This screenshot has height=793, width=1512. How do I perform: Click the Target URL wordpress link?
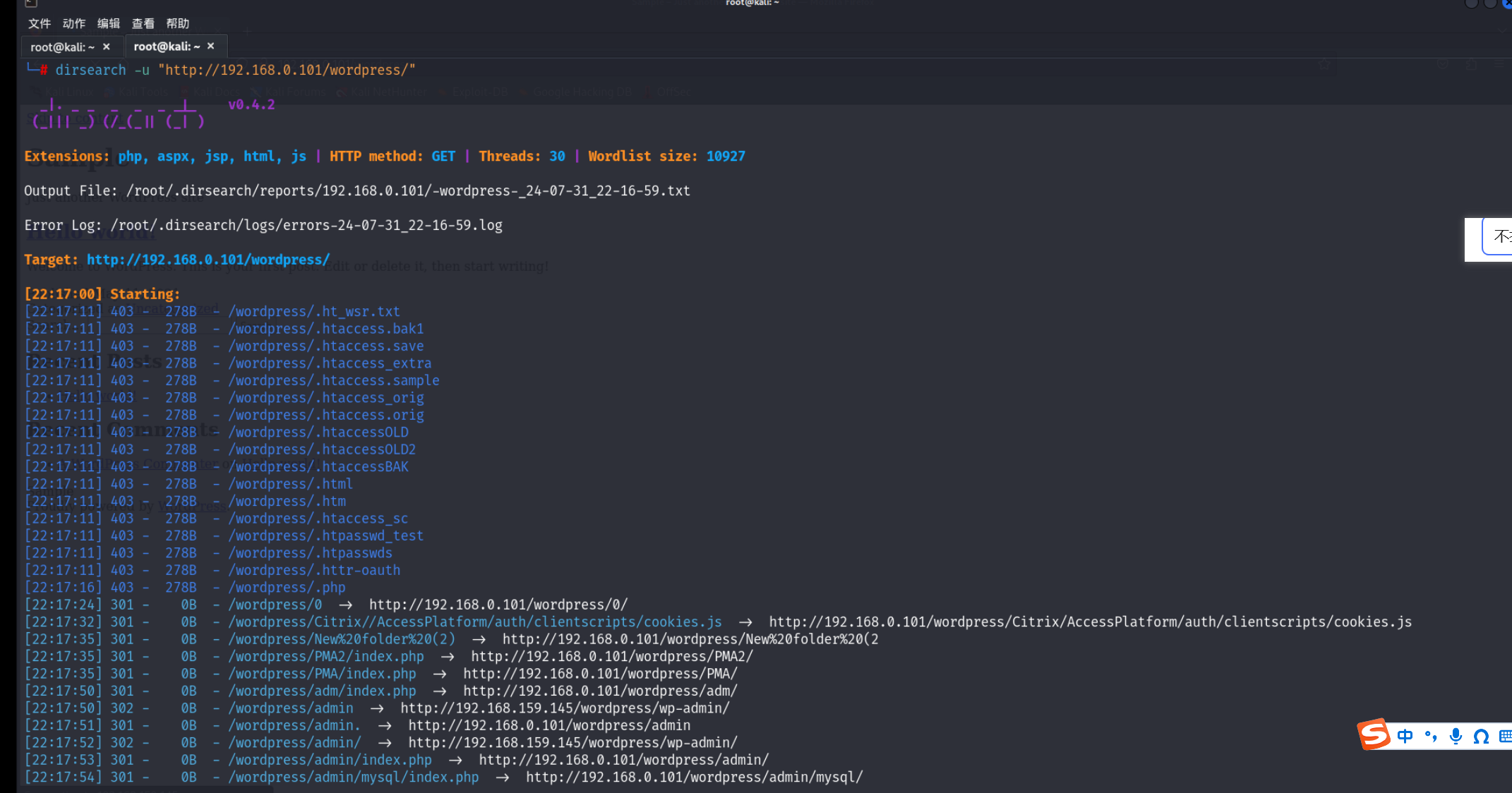(x=208, y=260)
